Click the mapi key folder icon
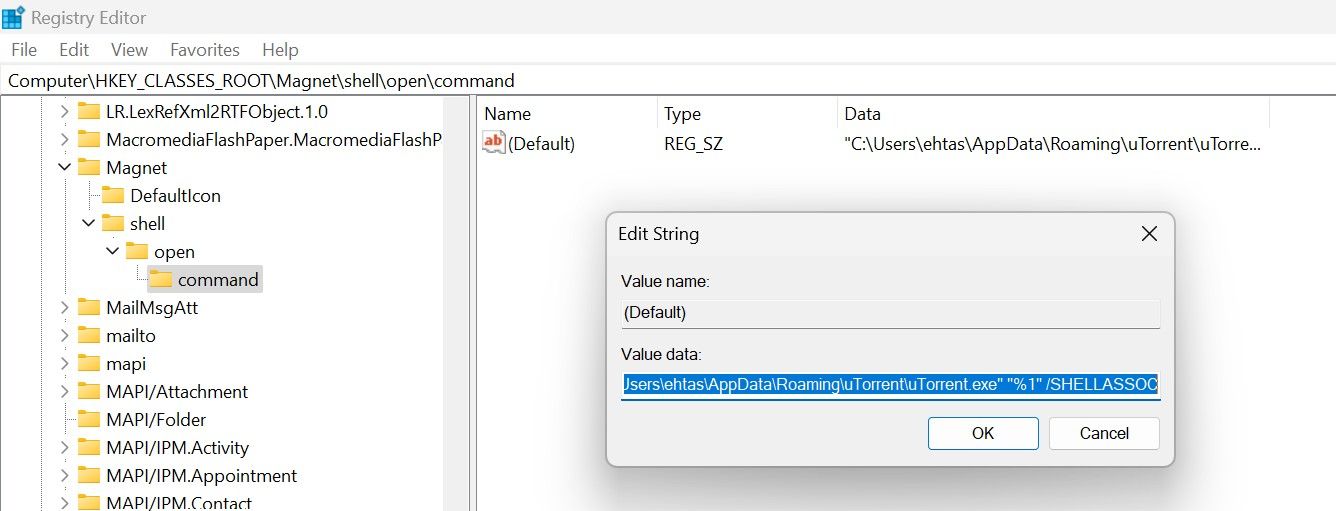This screenshot has width=1336, height=511. pyautogui.click(x=89, y=363)
